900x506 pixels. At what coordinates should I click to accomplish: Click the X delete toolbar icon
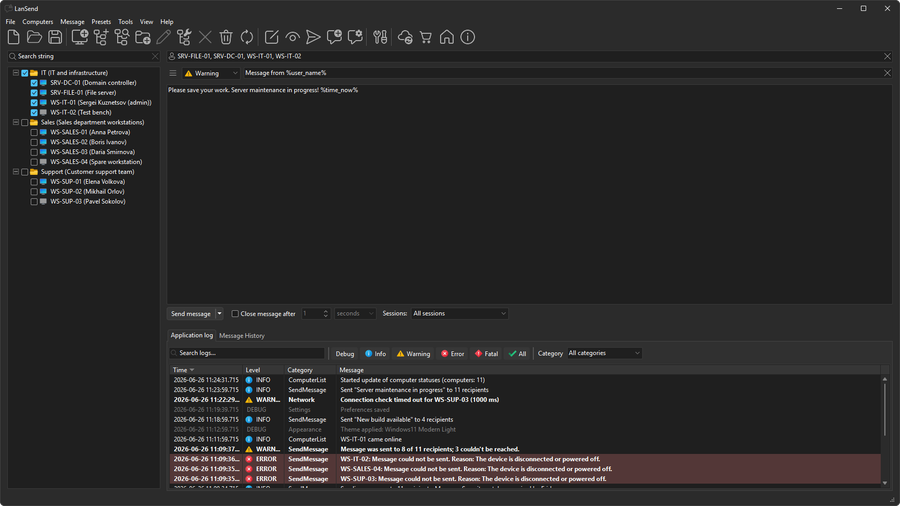[205, 37]
